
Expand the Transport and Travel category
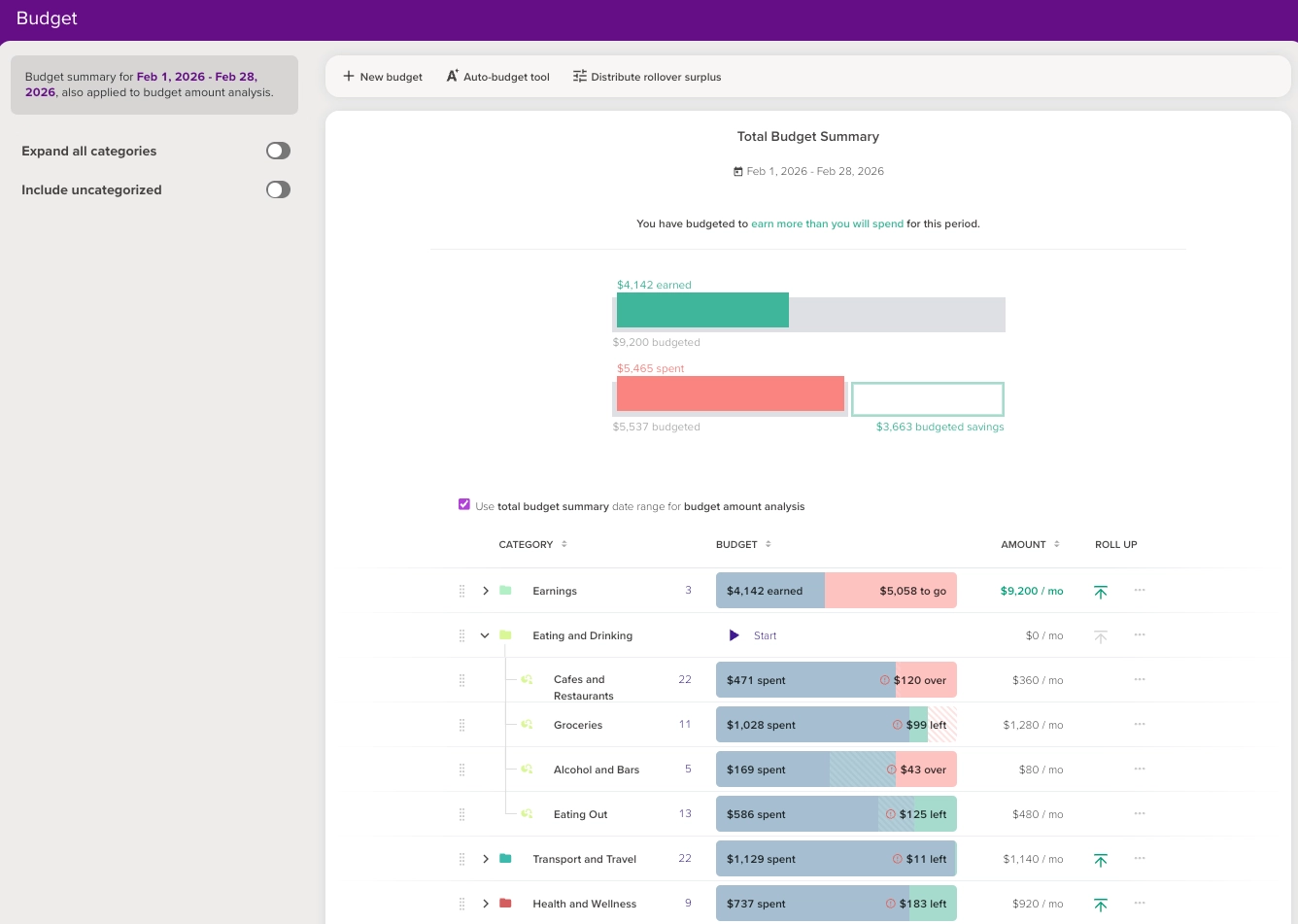pos(486,859)
